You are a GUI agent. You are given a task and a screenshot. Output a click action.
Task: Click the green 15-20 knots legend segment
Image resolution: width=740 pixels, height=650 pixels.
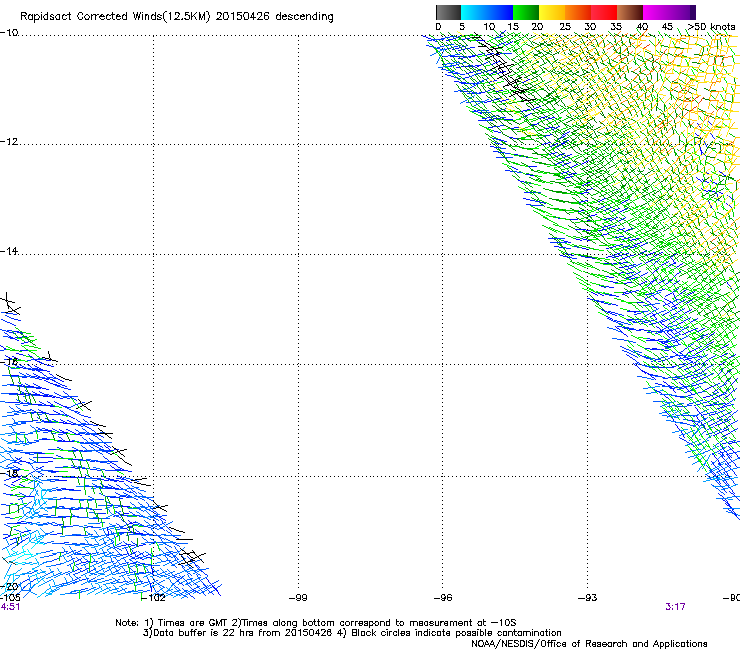526,12
